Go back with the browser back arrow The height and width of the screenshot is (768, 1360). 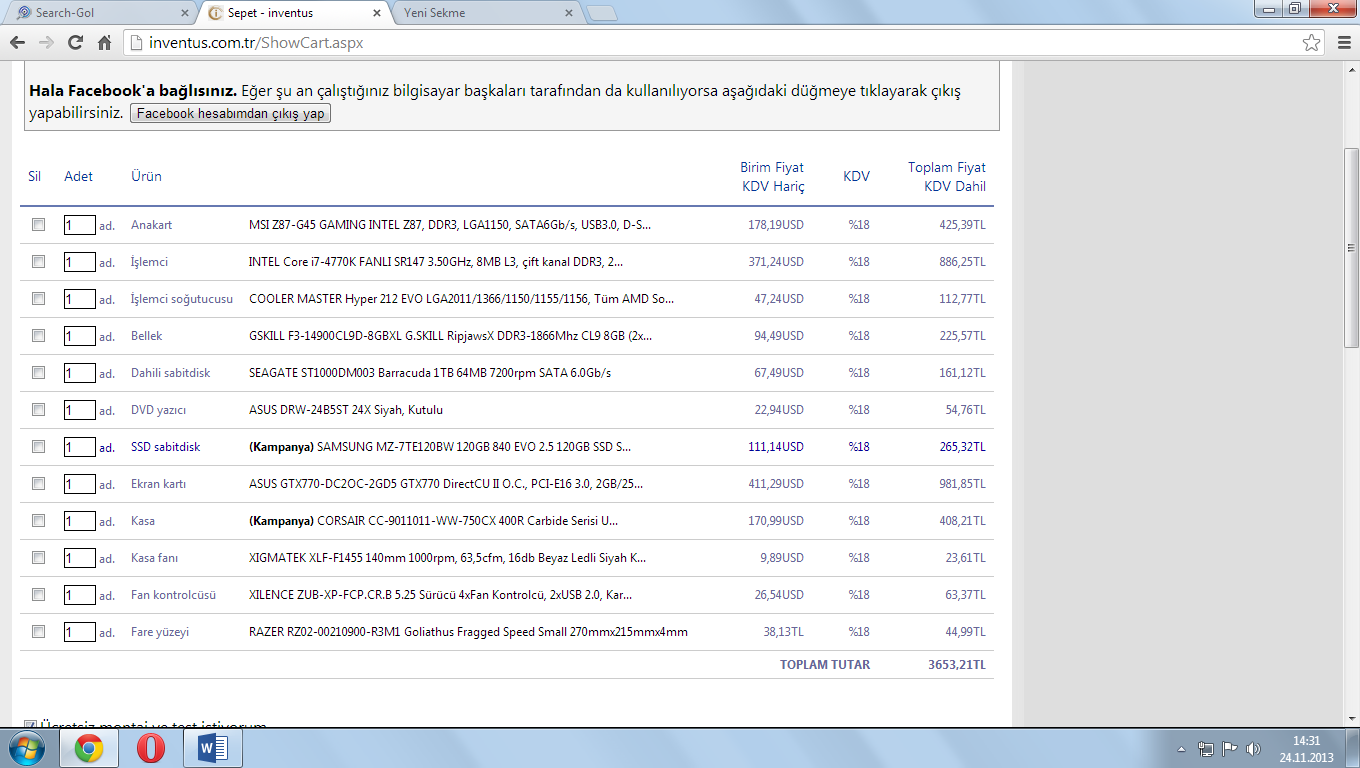[17, 43]
